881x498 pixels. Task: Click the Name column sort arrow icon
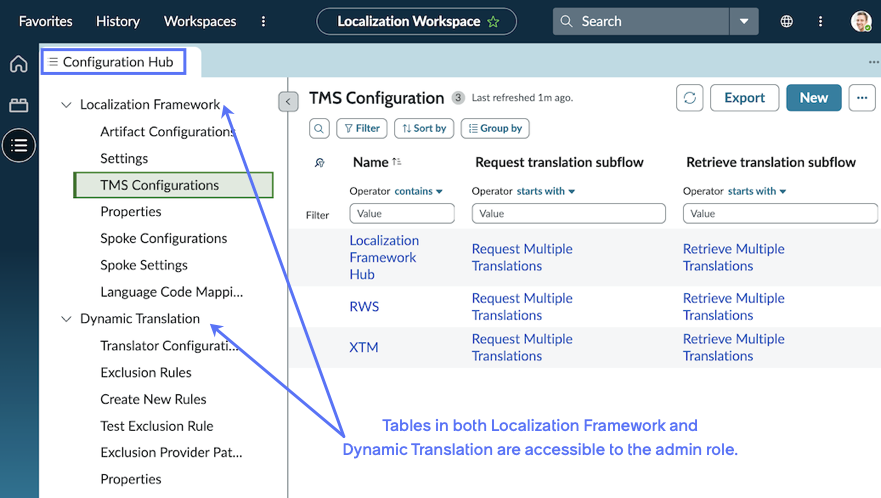coord(397,162)
